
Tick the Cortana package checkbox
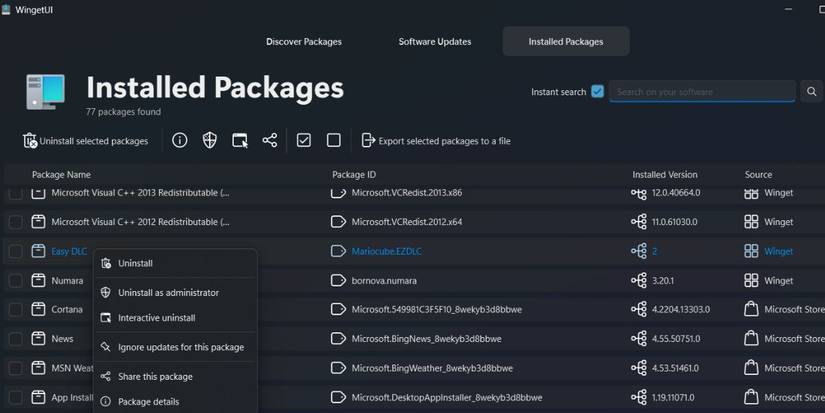click(x=16, y=310)
